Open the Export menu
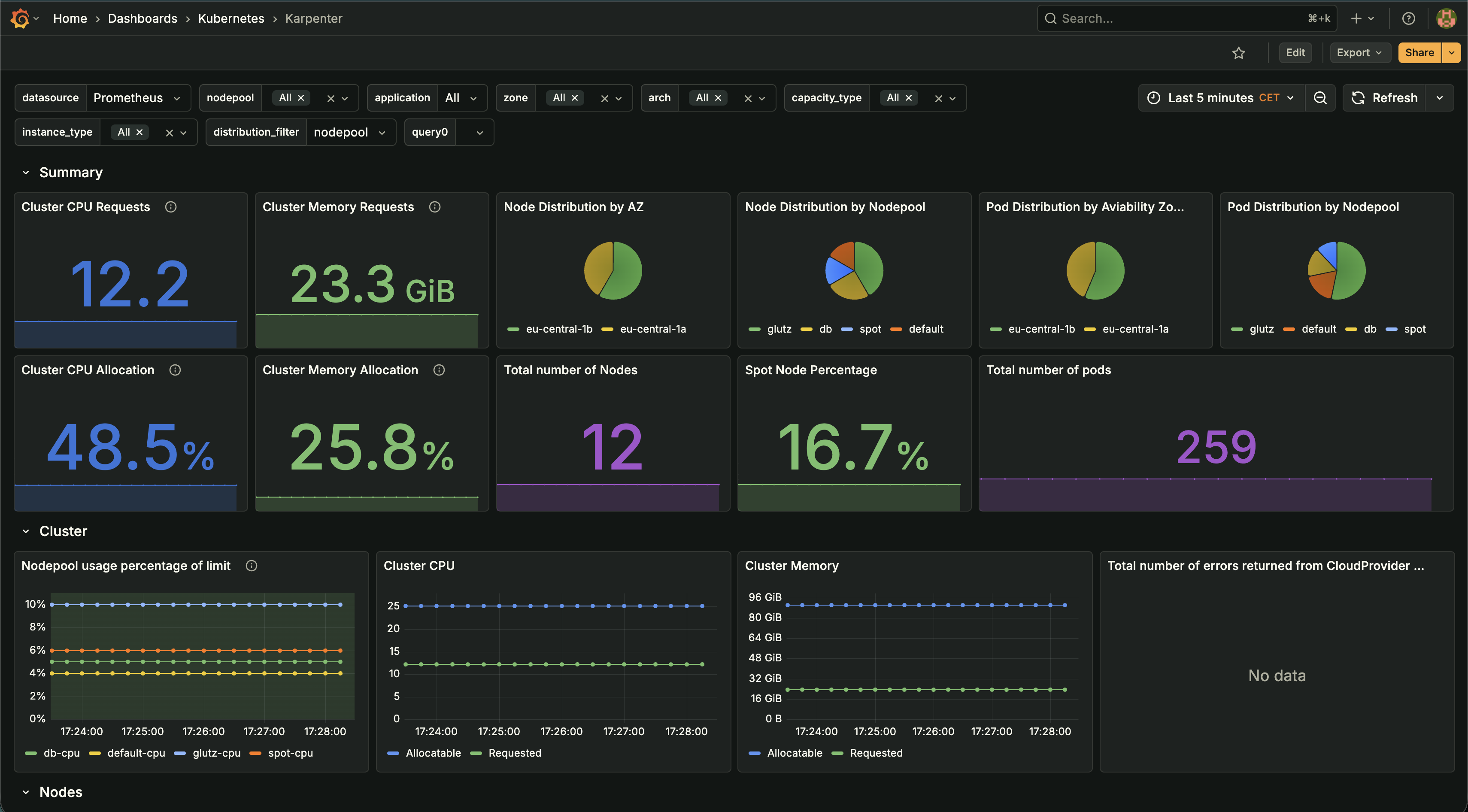The height and width of the screenshot is (812, 1468). pos(1359,52)
